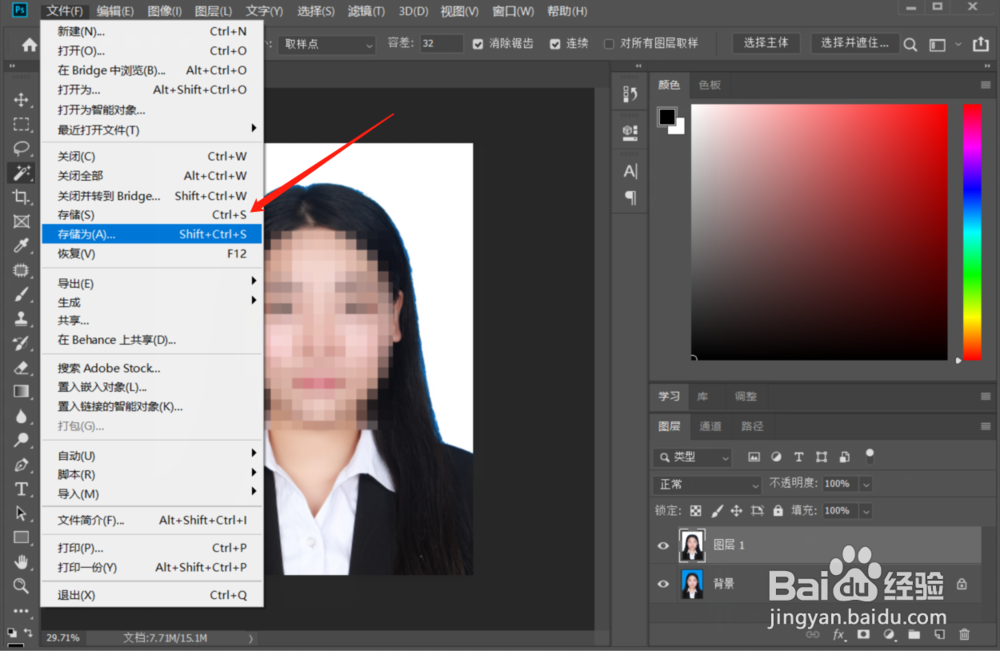Choose 存储(S) menu entry

[152, 214]
